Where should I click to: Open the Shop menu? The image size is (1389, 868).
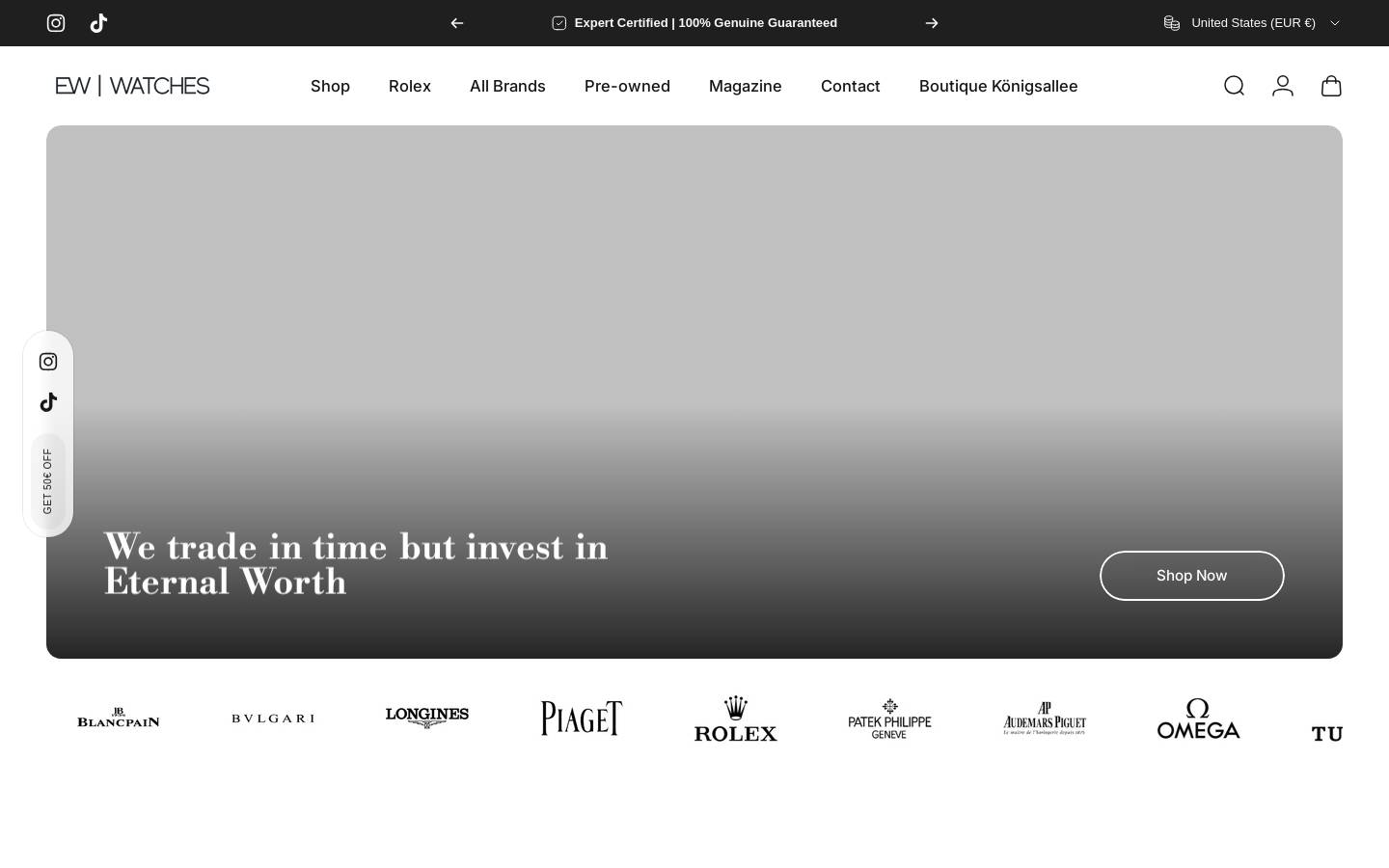(x=330, y=86)
